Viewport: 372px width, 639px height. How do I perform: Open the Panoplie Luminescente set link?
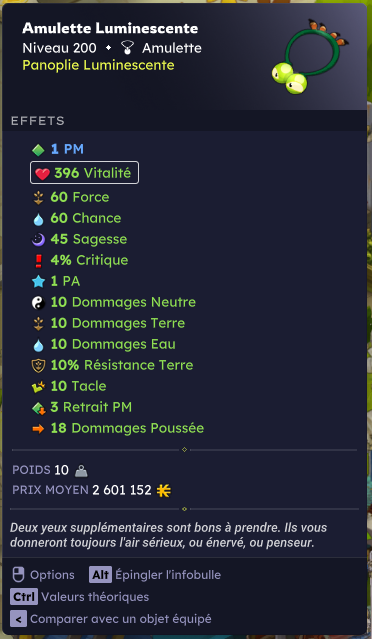pos(98,65)
